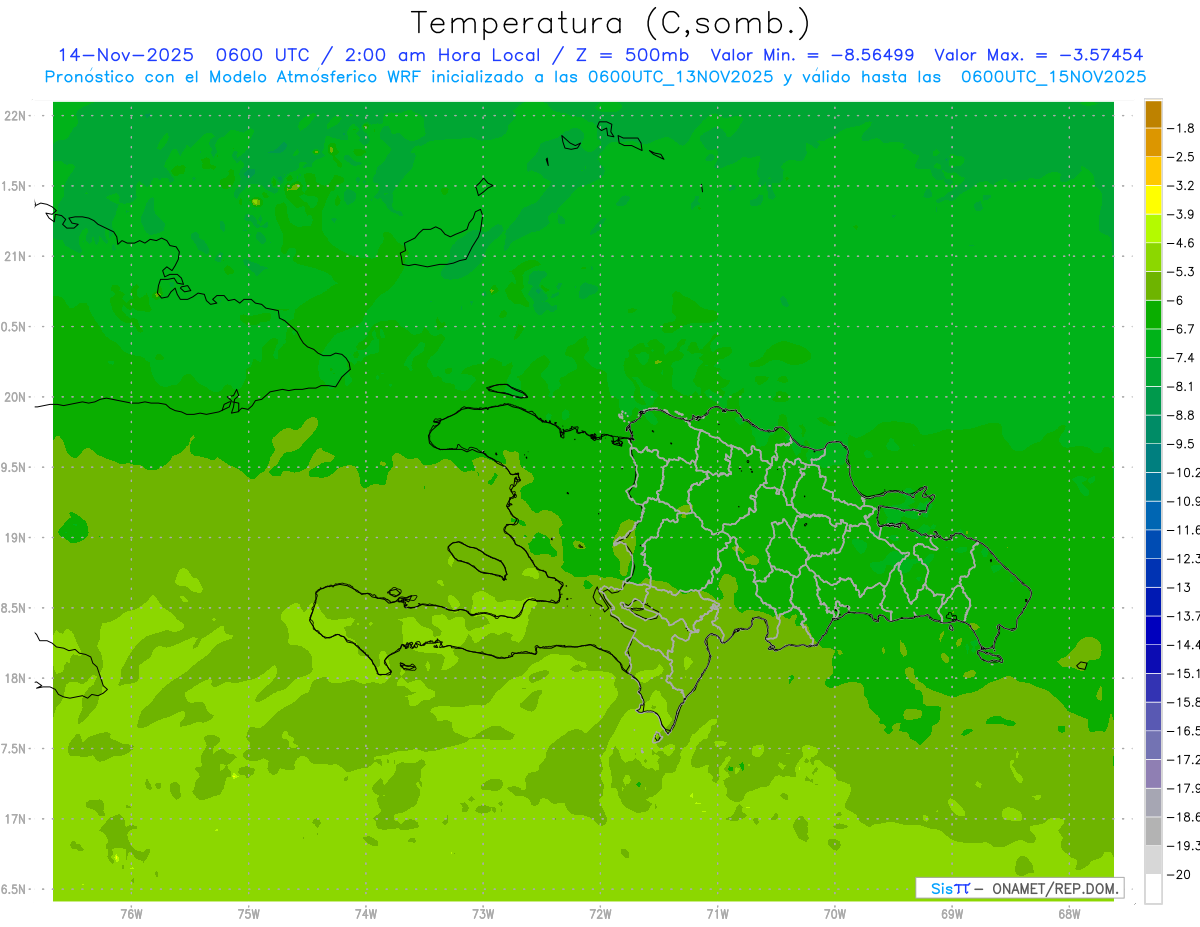Pick the light green swatch between -4.6 and -5.3
The image size is (1200, 927).
click(x=1153, y=257)
